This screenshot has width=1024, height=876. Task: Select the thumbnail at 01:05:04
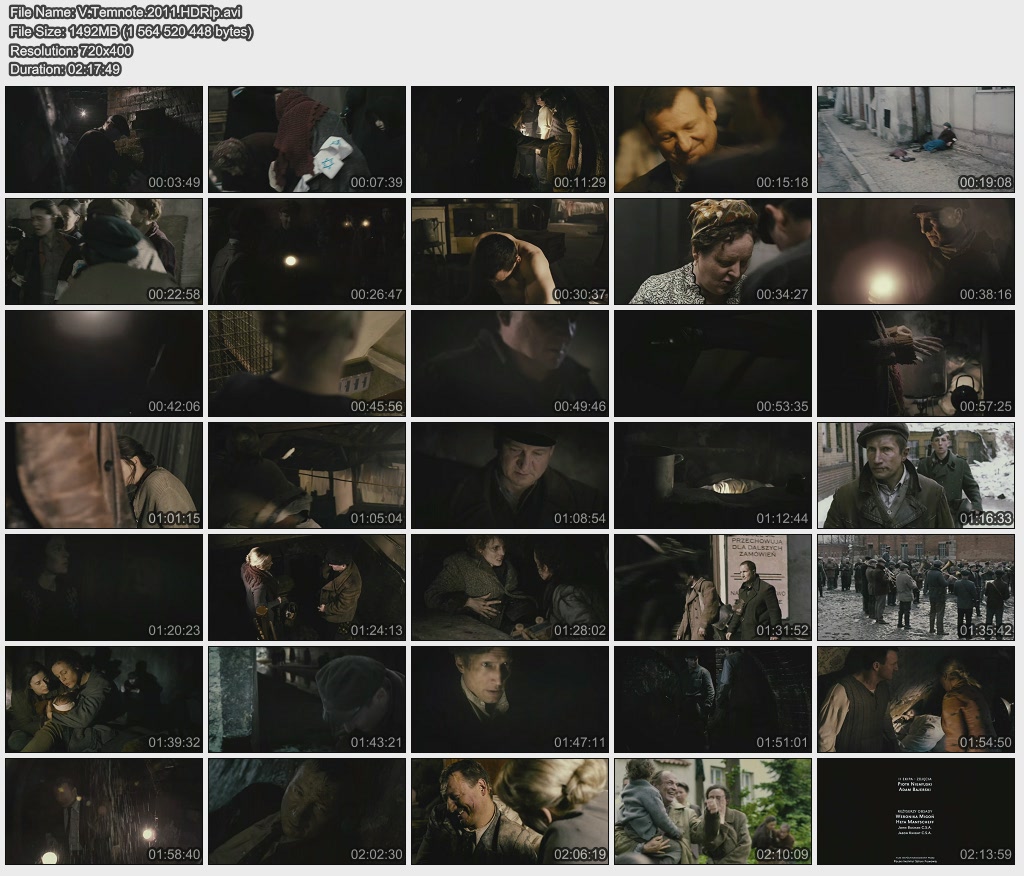[307, 476]
